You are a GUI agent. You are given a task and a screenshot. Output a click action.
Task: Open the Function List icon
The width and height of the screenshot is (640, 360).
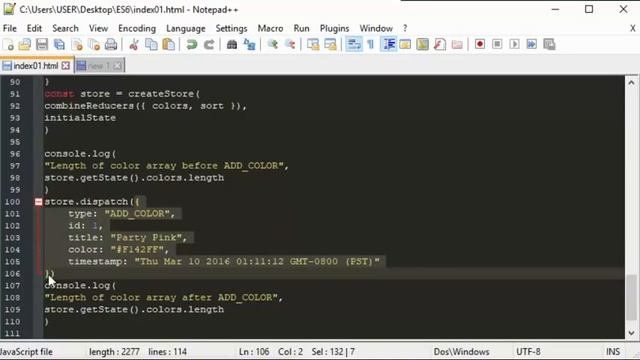pyautogui.click(x=440, y=44)
